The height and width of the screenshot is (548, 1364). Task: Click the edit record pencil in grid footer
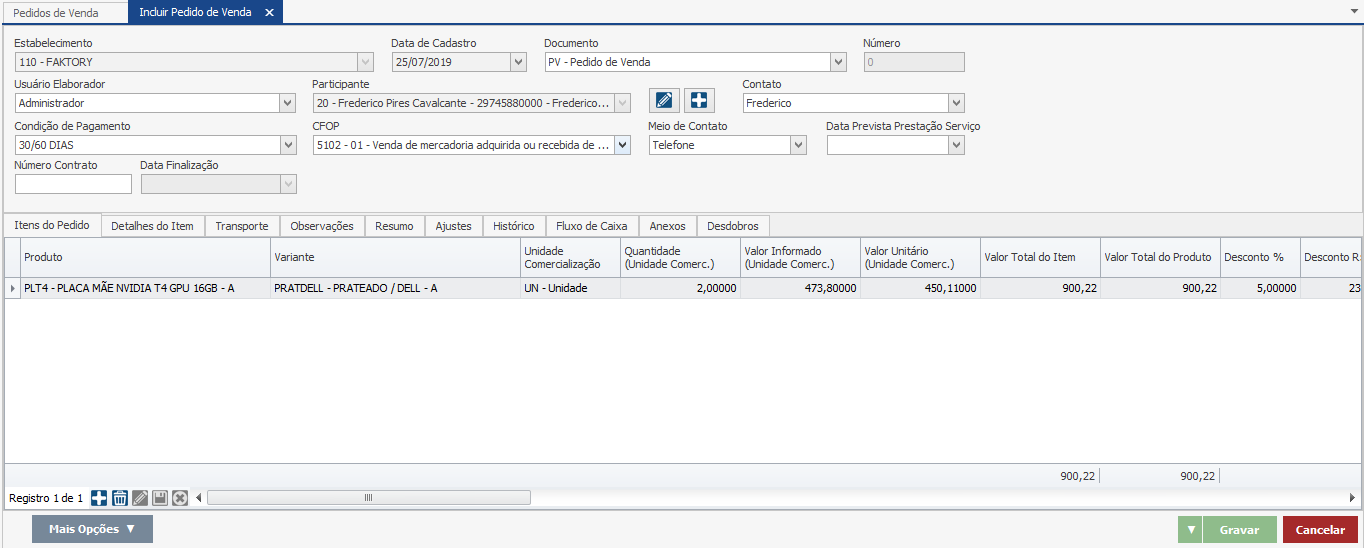(x=140, y=498)
